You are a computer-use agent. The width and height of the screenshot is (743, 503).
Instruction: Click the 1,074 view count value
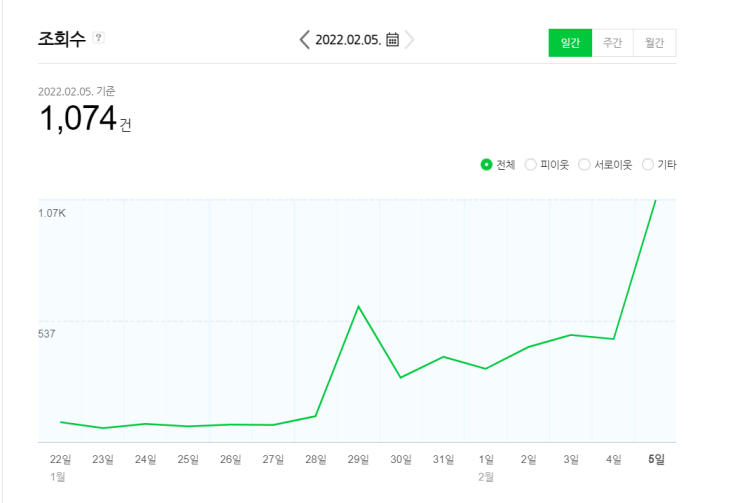coord(78,118)
